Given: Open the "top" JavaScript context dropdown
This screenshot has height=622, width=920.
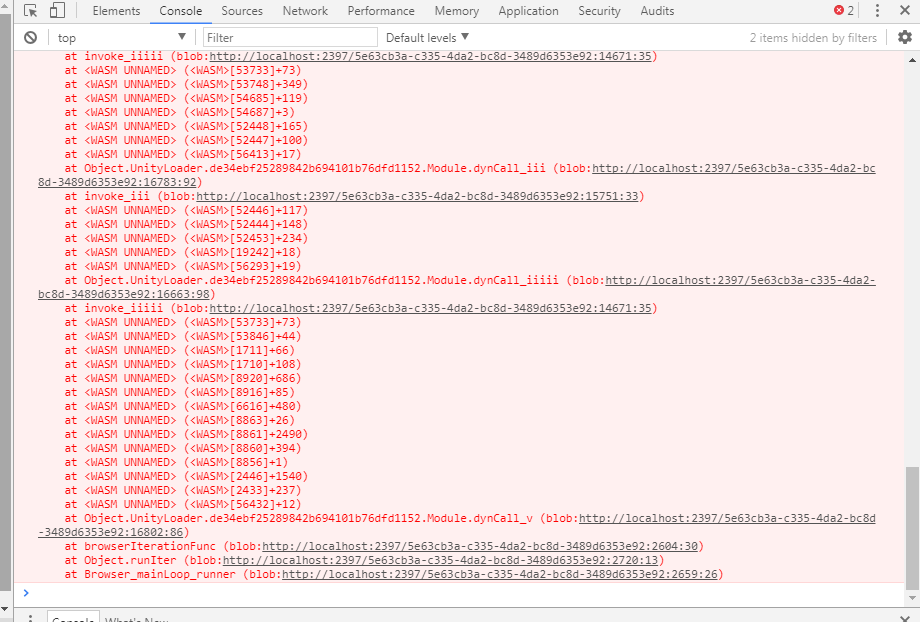Looking at the screenshot, I should pyautogui.click(x=121, y=37).
